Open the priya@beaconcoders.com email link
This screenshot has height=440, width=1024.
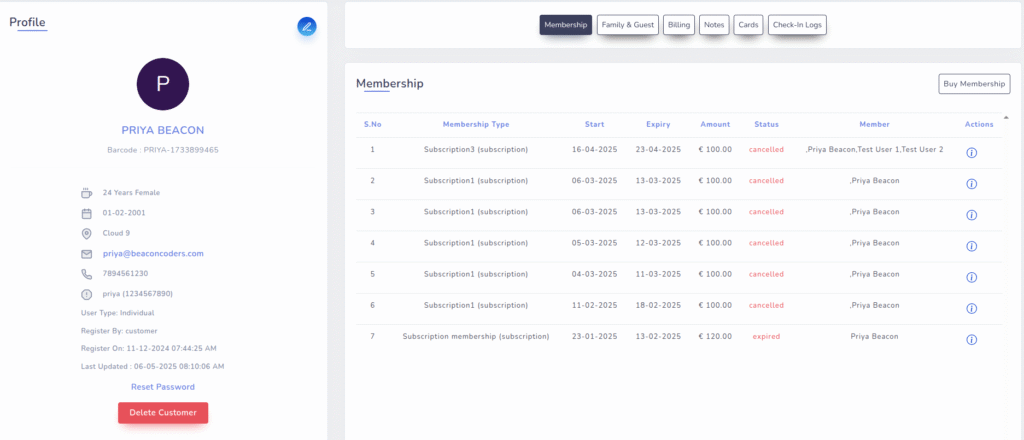click(153, 254)
